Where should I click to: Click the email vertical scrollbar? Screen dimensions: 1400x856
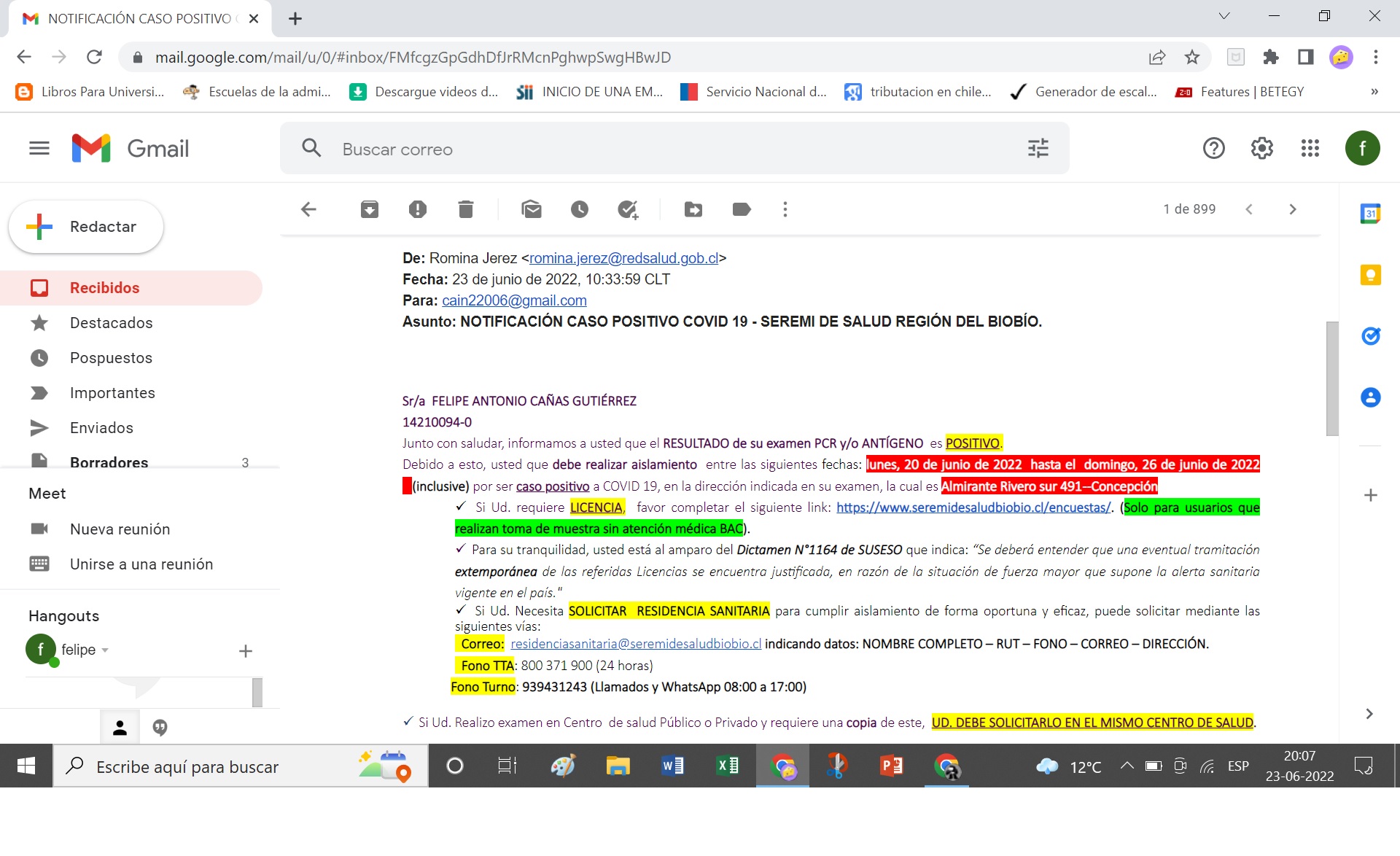point(1331,379)
